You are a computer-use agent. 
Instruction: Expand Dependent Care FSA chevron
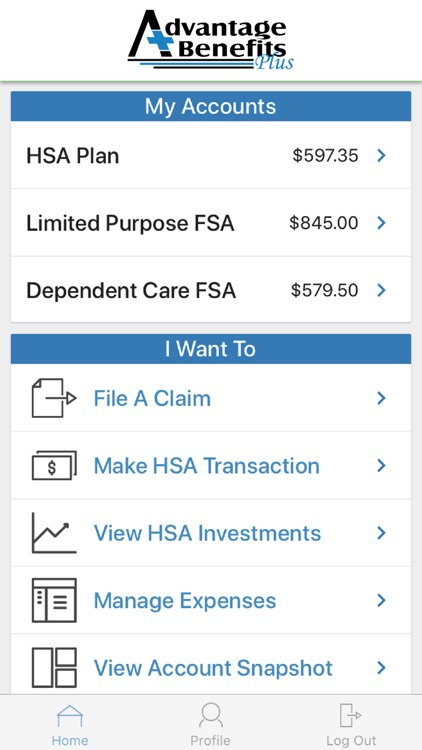381,290
